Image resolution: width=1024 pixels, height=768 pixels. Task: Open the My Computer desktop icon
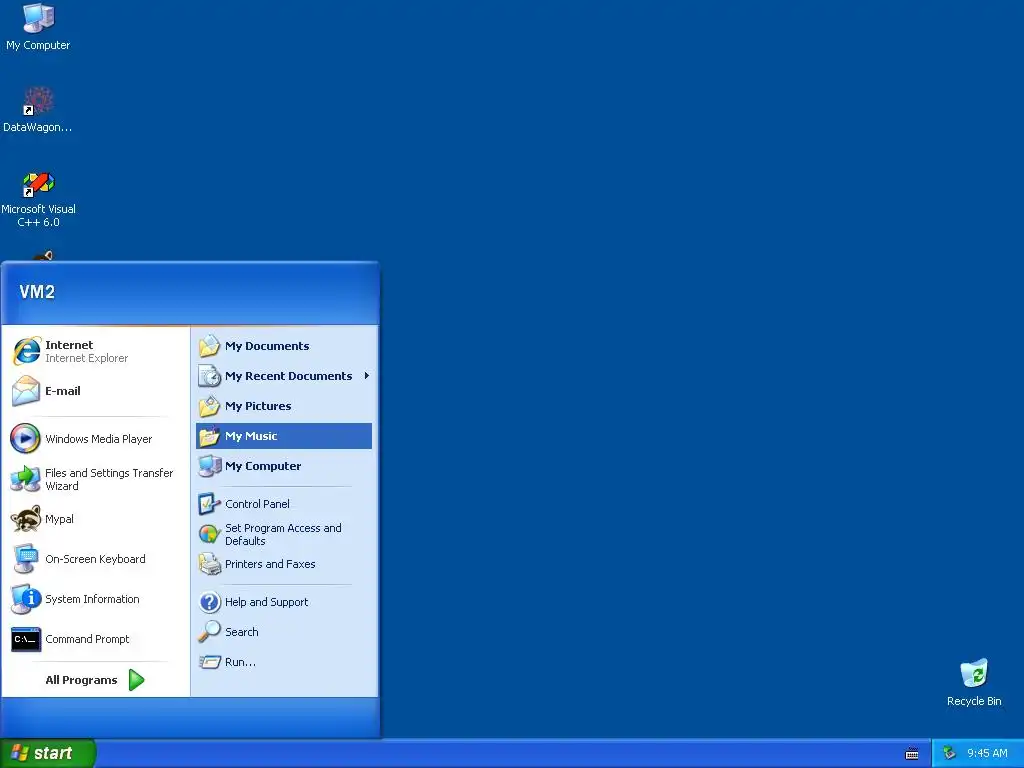(x=38, y=27)
